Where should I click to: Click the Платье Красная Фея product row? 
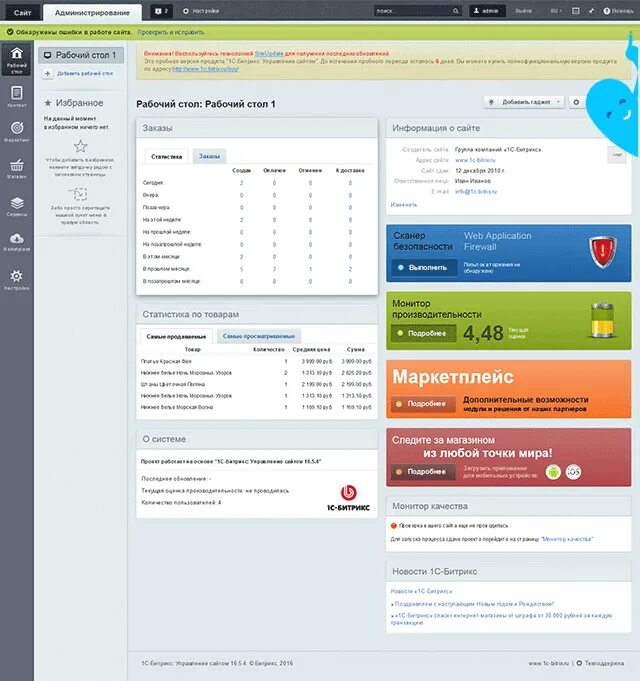(x=257, y=361)
